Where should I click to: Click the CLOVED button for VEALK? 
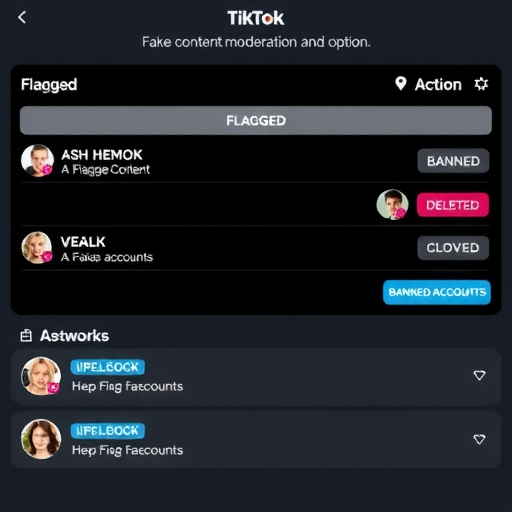click(x=453, y=248)
